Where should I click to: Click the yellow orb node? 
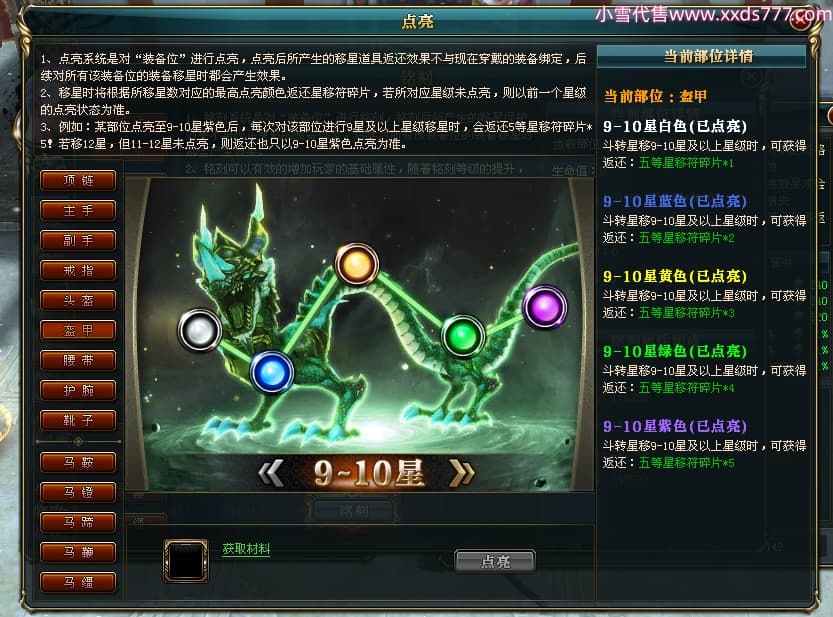(x=356, y=264)
